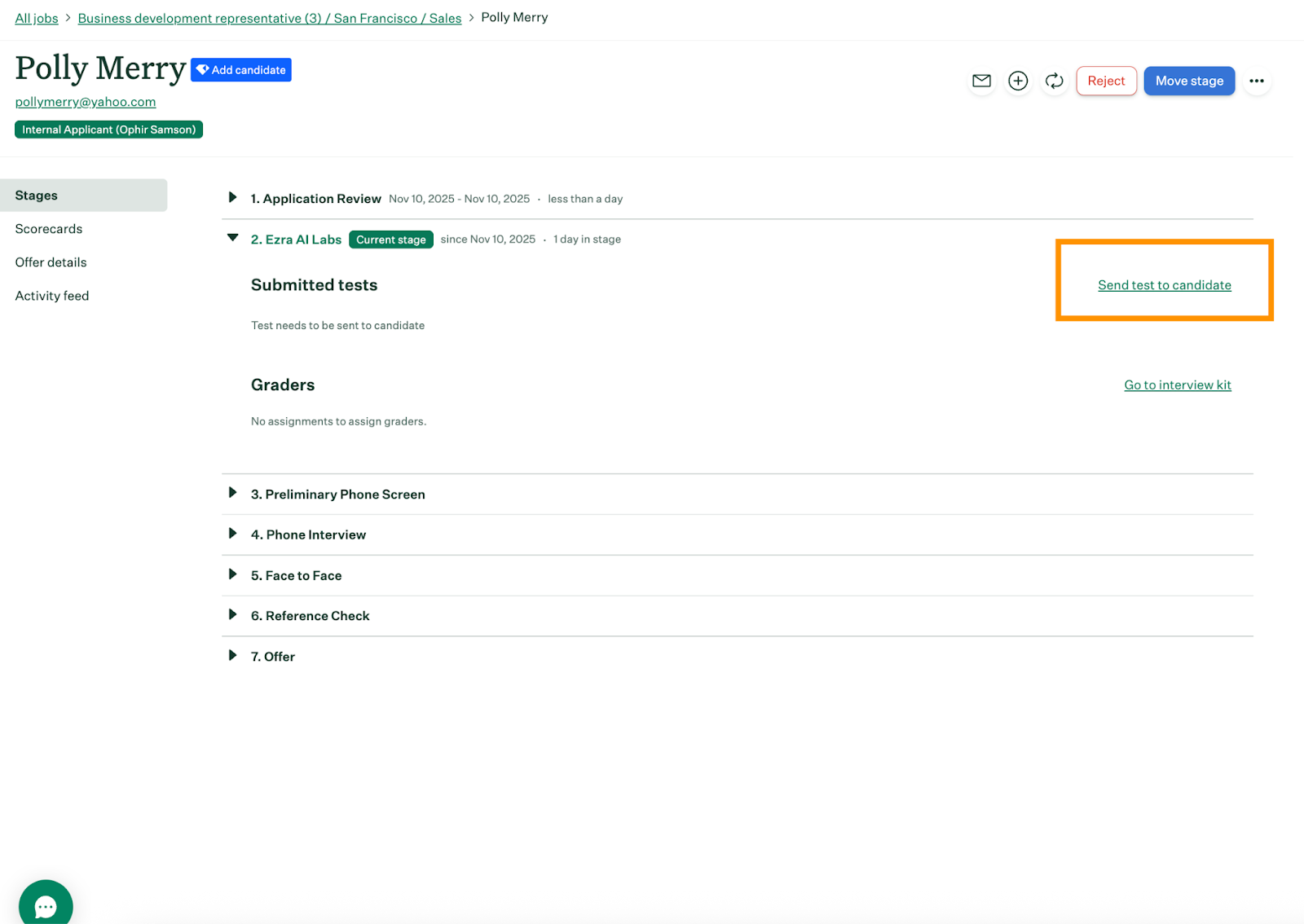Viewport: 1304px width, 924px height.
Task: Expand the Application Review stage
Action: point(233,198)
